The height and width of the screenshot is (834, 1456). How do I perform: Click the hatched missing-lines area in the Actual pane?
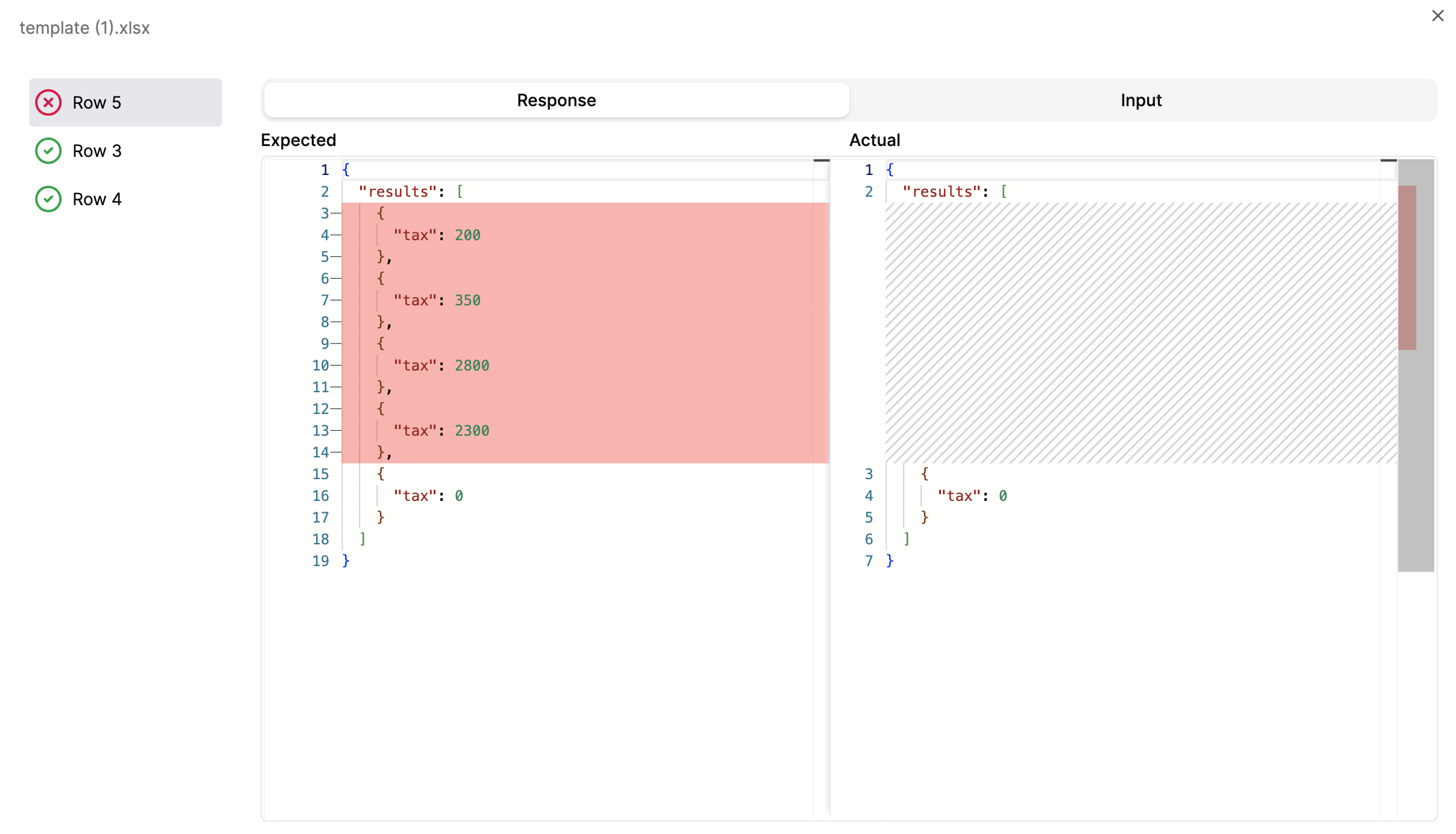coord(1141,333)
